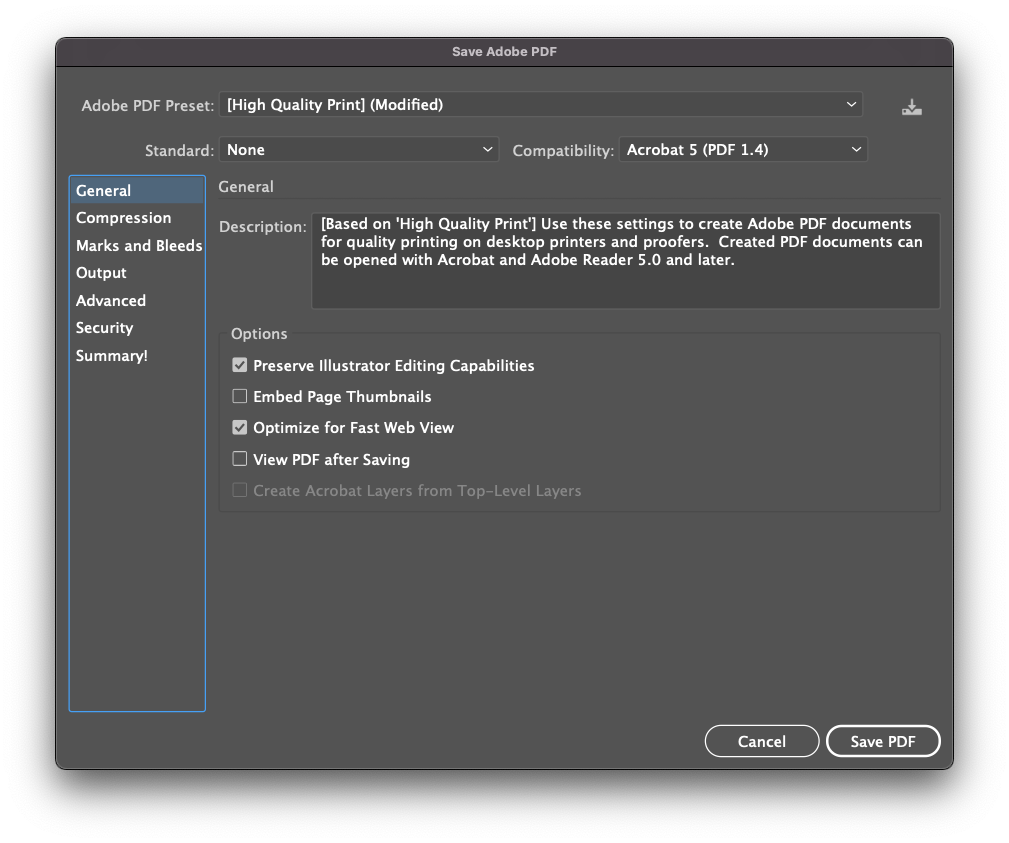Screen dimensions: 1009x843
Task: Click the General heading above the Description field
Action: click(246, 187)
